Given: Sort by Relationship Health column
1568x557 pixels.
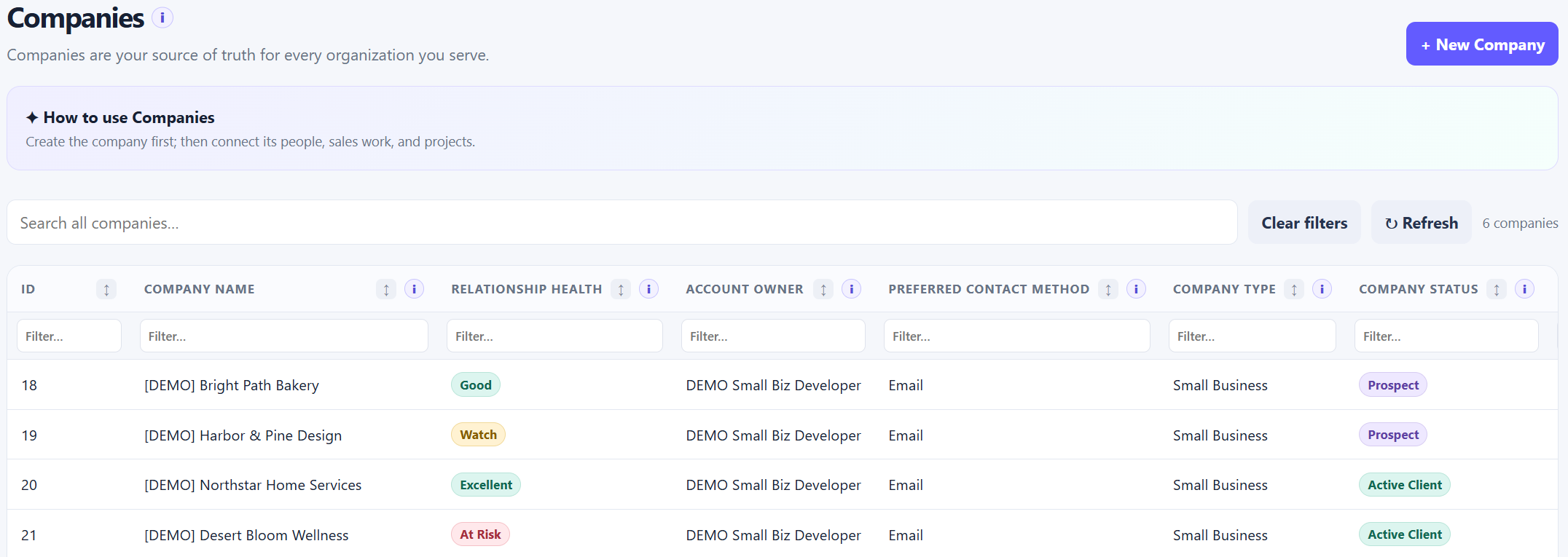Looking at the screenshot, I should coord(621,289).
